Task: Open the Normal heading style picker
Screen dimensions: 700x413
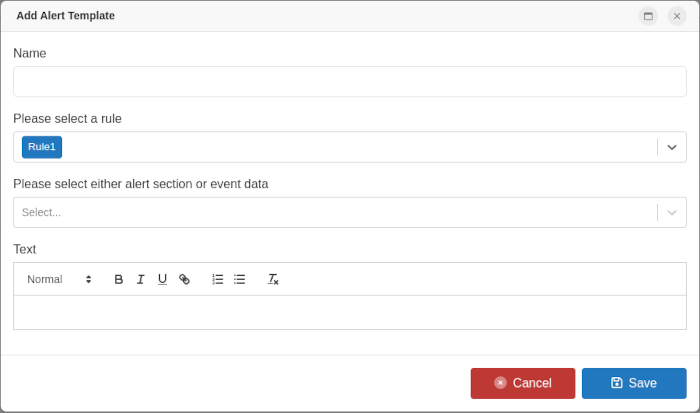Action: tap(59, 279)
